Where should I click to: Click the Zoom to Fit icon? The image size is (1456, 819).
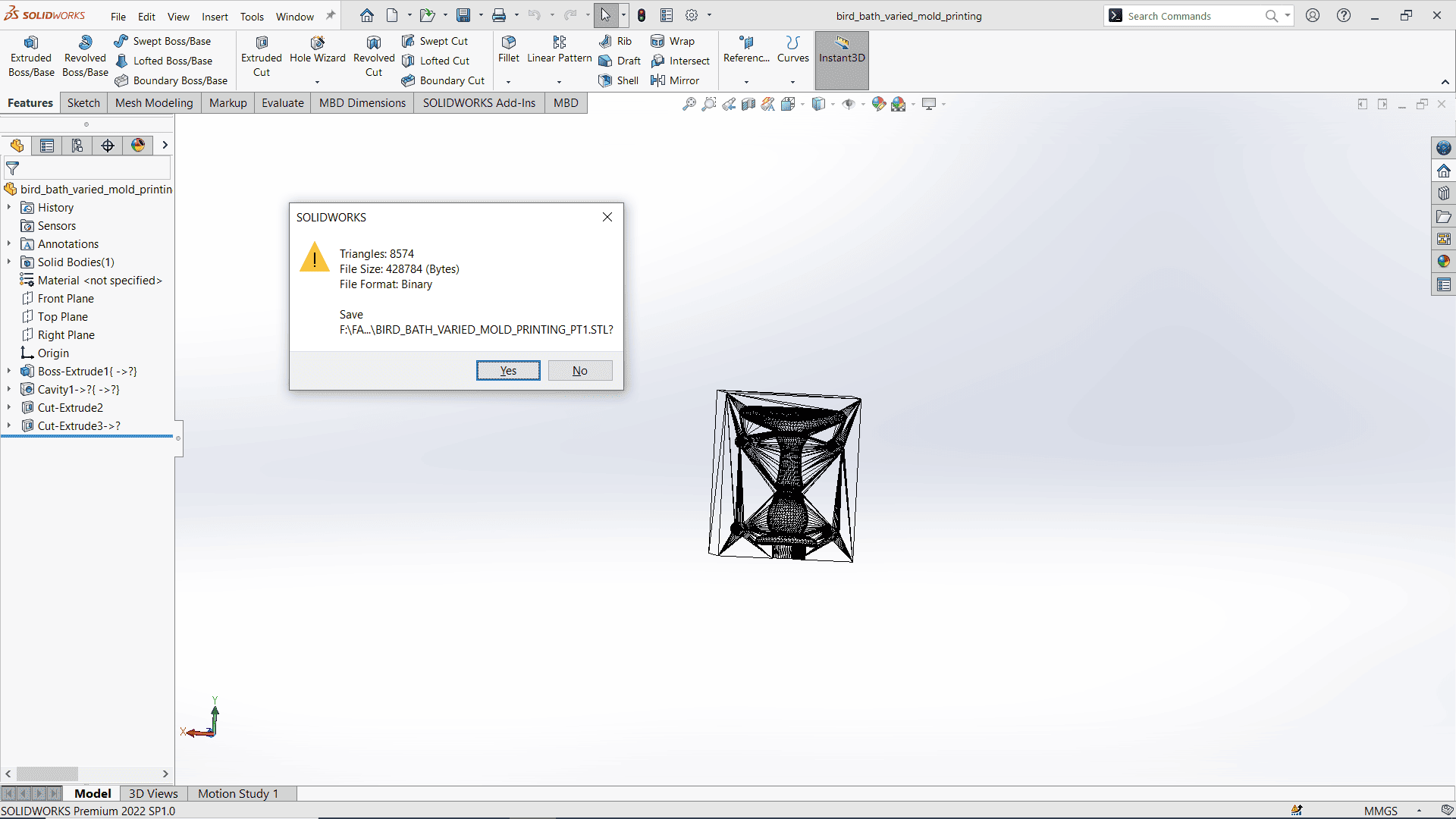pyautogui.click(x=689, y=104)
